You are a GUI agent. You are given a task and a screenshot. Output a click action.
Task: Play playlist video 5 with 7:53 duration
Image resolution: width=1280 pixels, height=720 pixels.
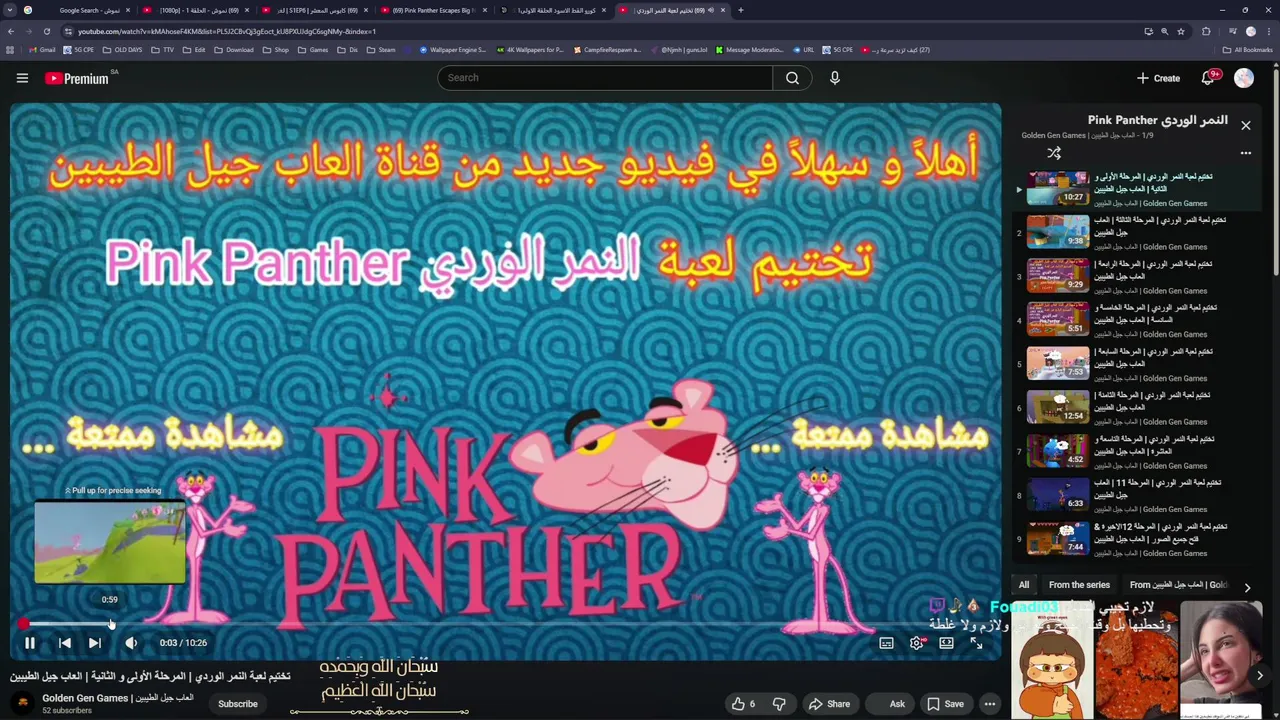point(1135,364)
